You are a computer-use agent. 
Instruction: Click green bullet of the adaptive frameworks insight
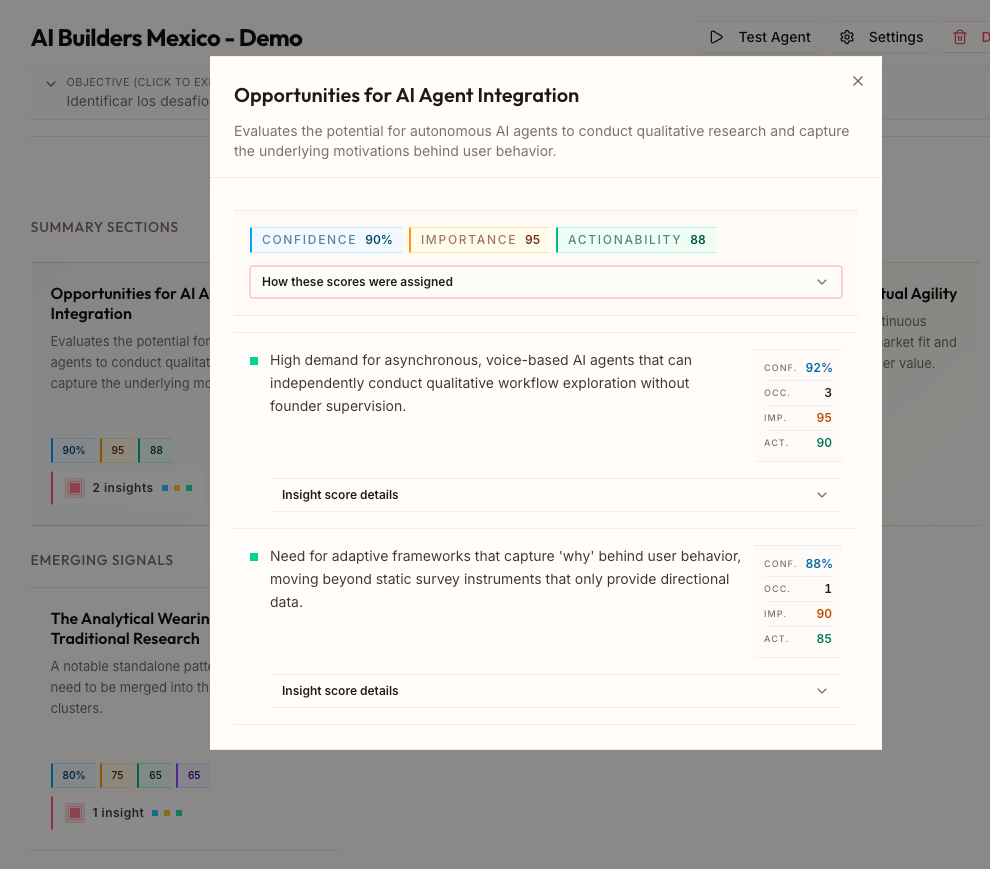click(254, 557)
